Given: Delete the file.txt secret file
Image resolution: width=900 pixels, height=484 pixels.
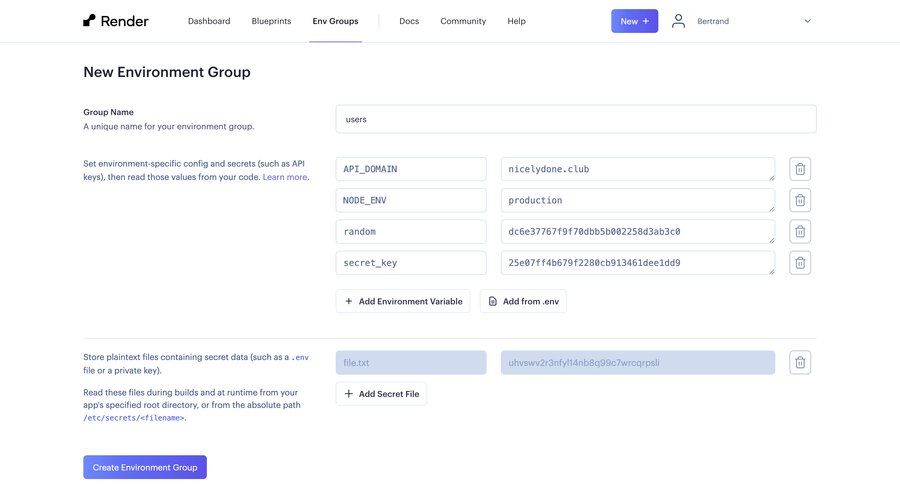Looking at the screenshot, I should (x=800, y=362).
